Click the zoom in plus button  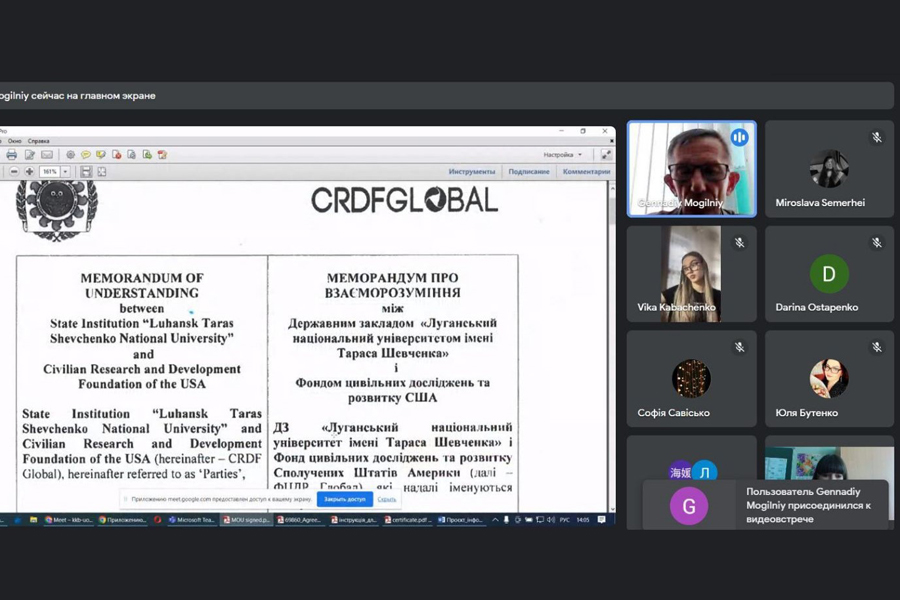click(x=30, y=172)
